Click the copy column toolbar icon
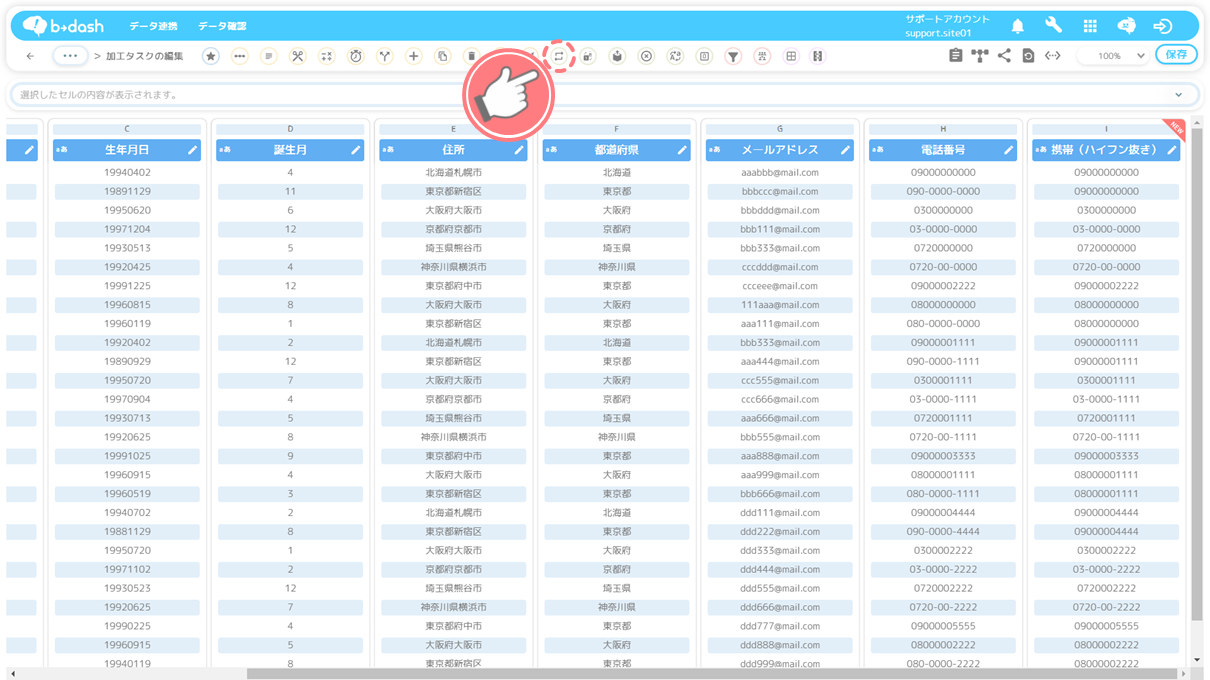Screen dimensions: 1210x680 click(442, 56)
